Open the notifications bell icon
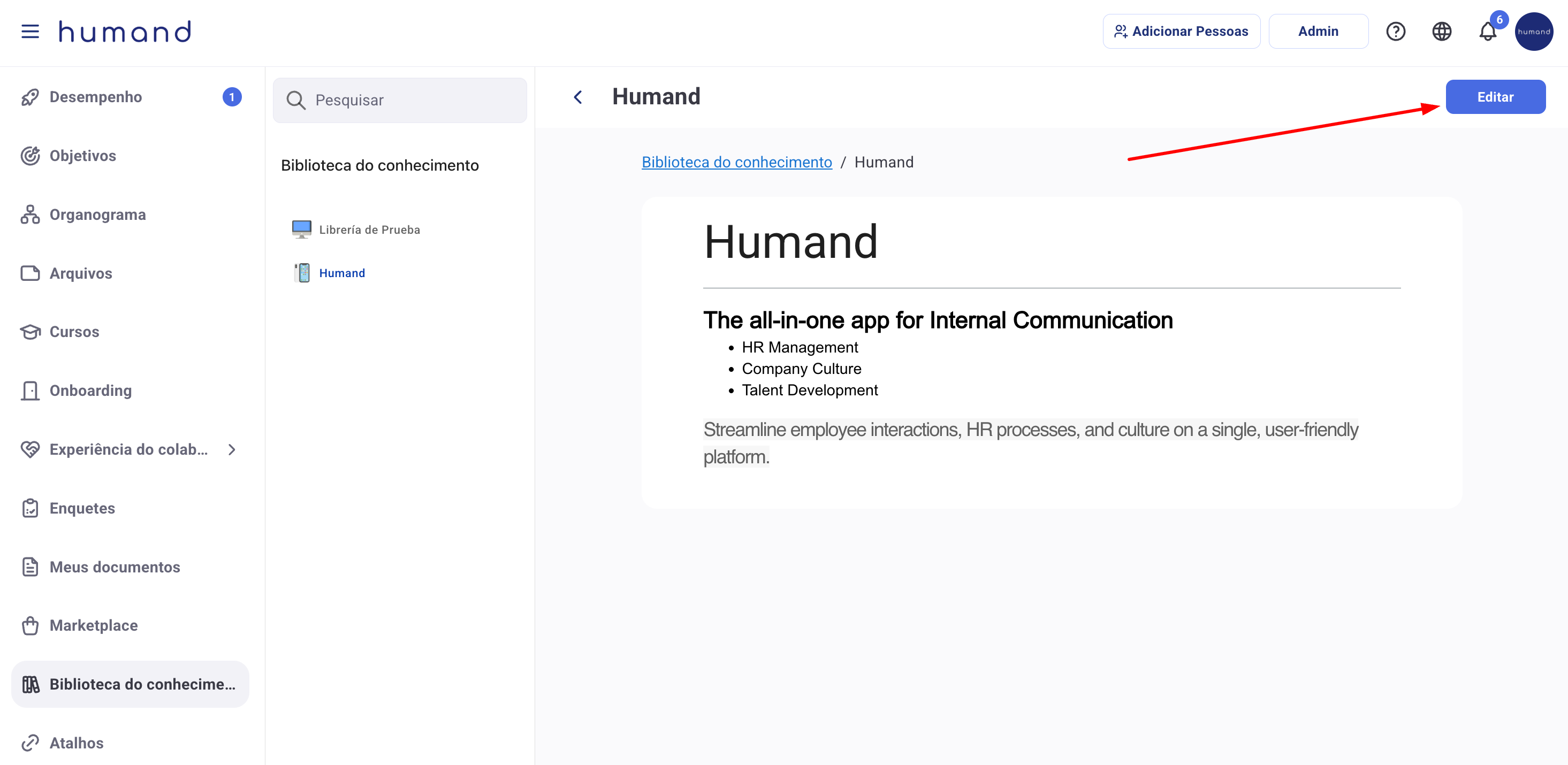The image size is (1568, 765). (x=1487, y=31)
